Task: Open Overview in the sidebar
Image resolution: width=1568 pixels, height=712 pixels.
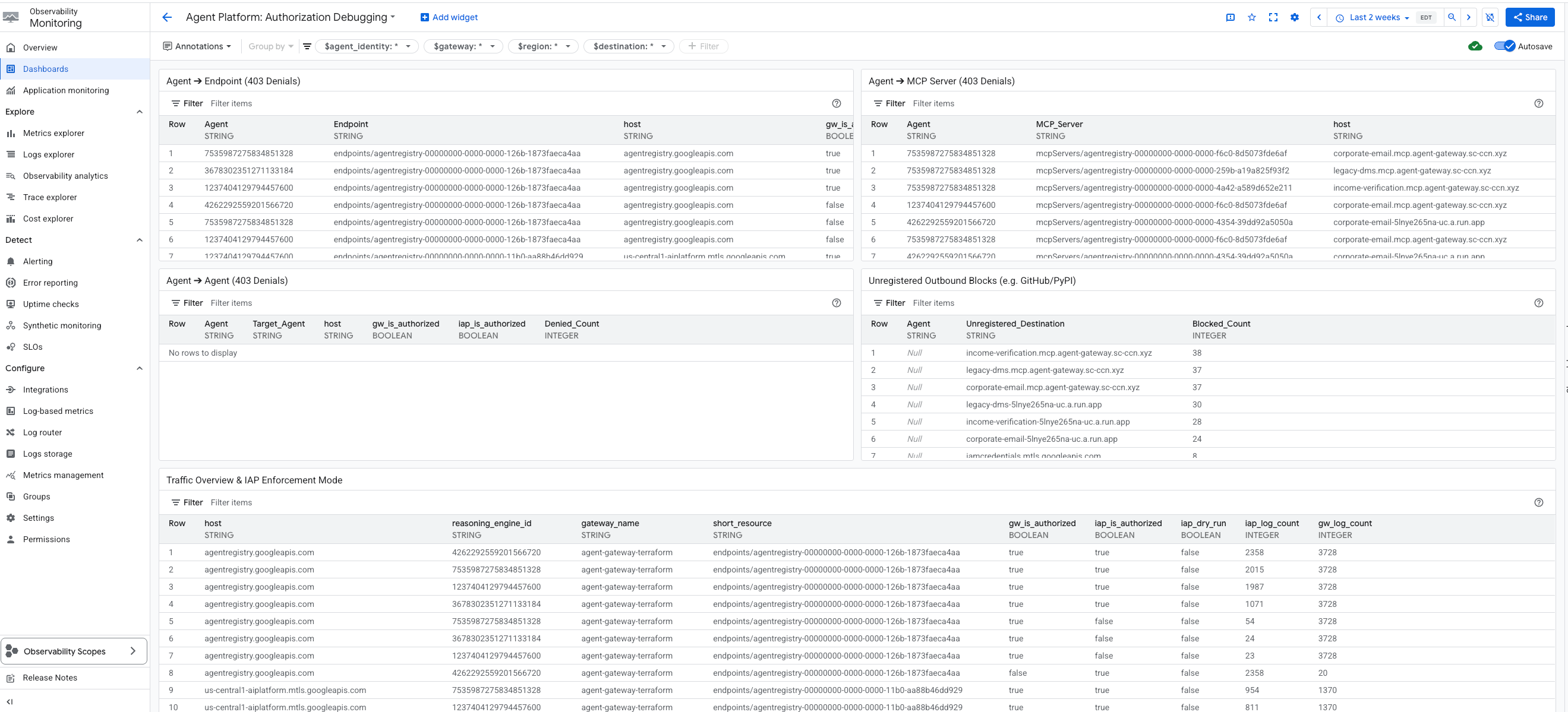Action: click(74, 48)
